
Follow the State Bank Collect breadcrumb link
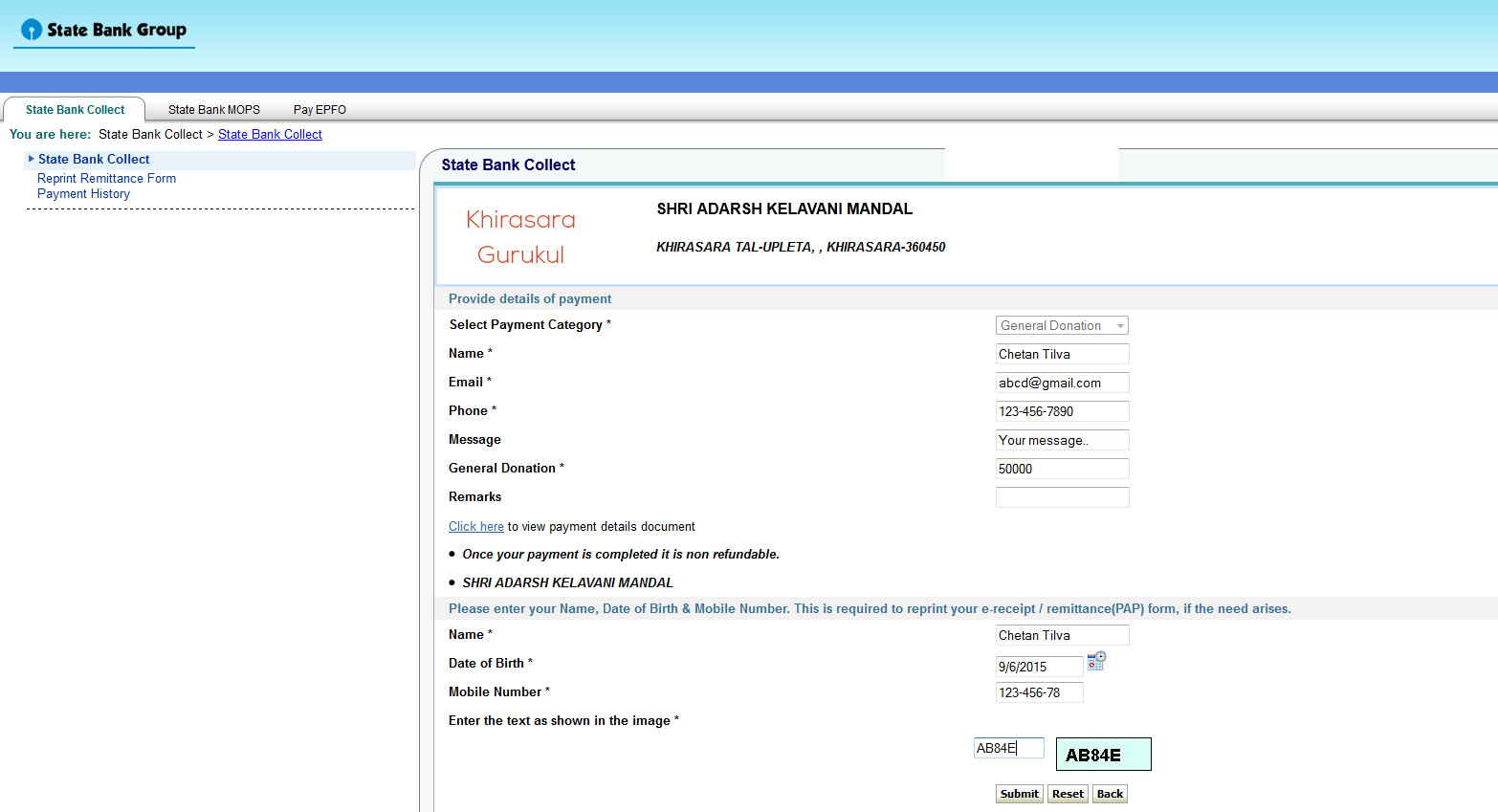point(270,134)
